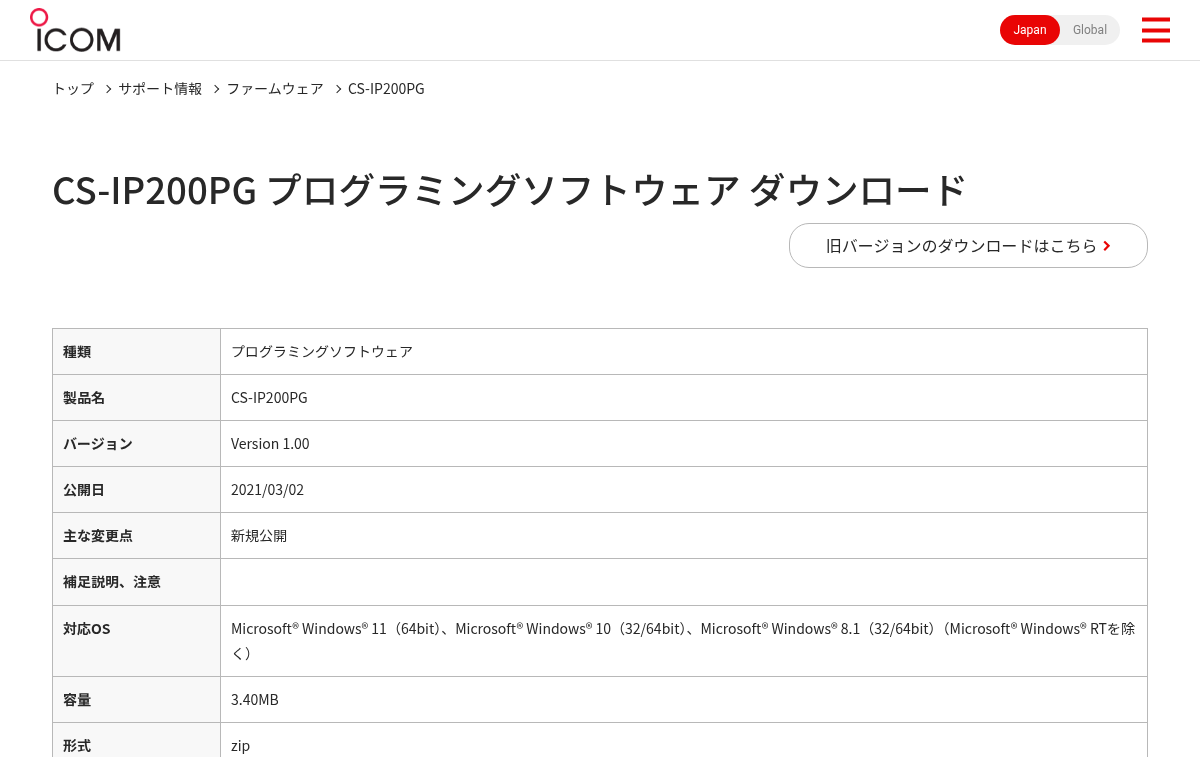Switch site region to Global
Image resolution: width=1200 pixels, height=757 pixels.
point(1090,30)
